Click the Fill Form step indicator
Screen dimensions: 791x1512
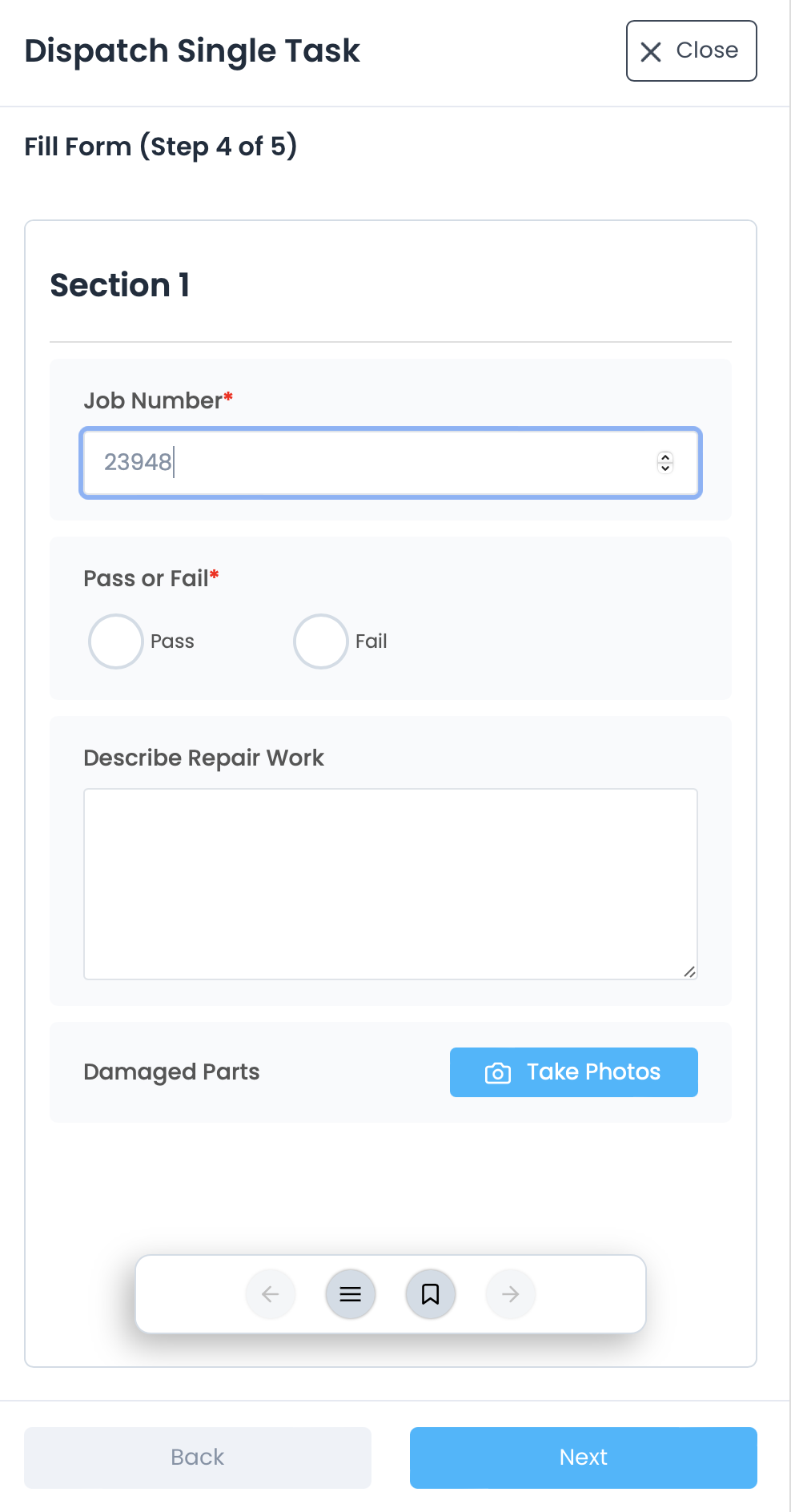click(160, 147)
